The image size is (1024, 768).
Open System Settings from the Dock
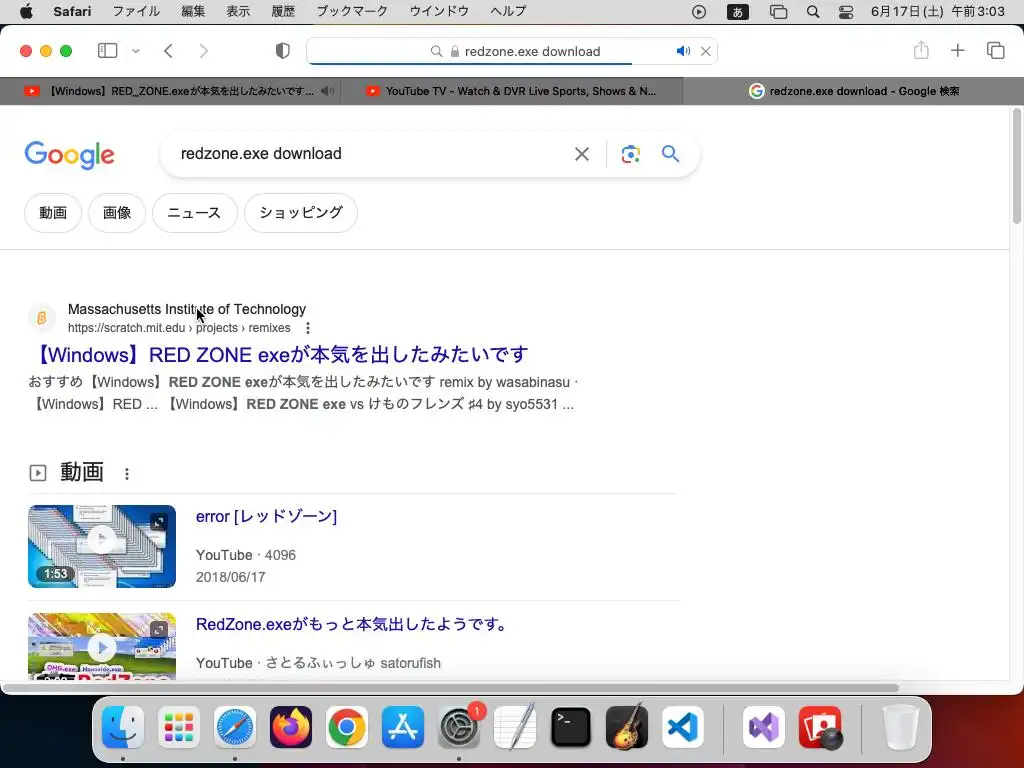458,727
